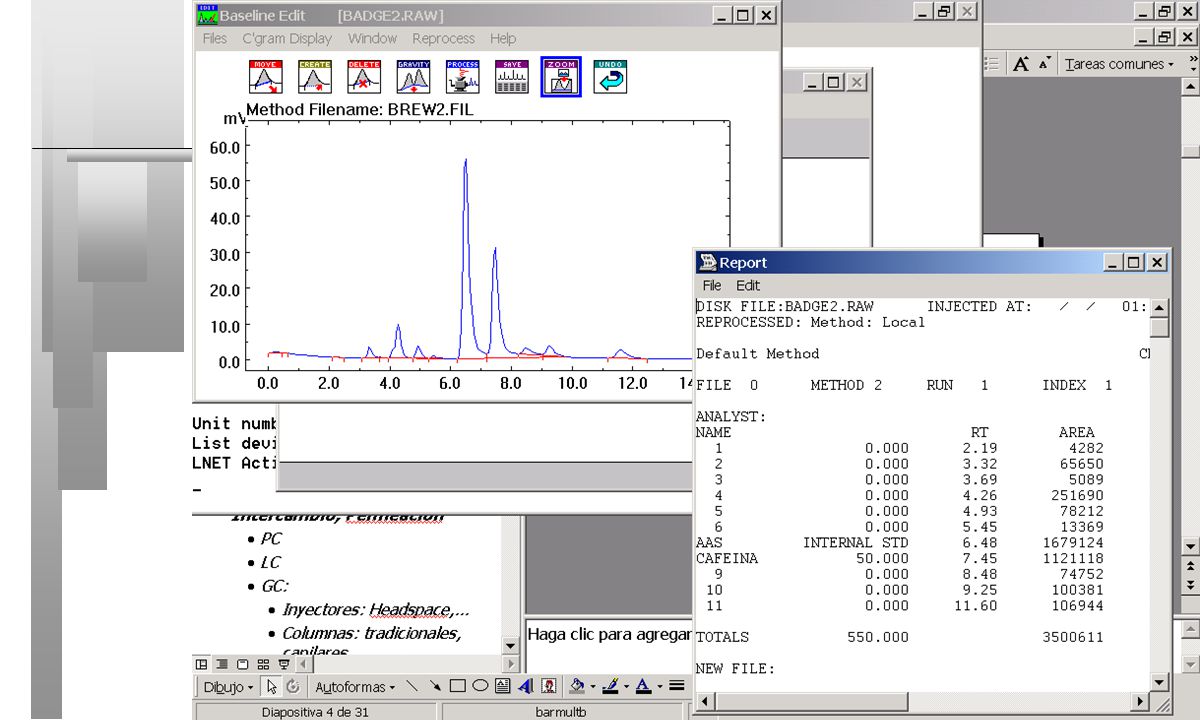
Task: Open the fill color dropdown arrow
Action: click(x=593, y=687)
